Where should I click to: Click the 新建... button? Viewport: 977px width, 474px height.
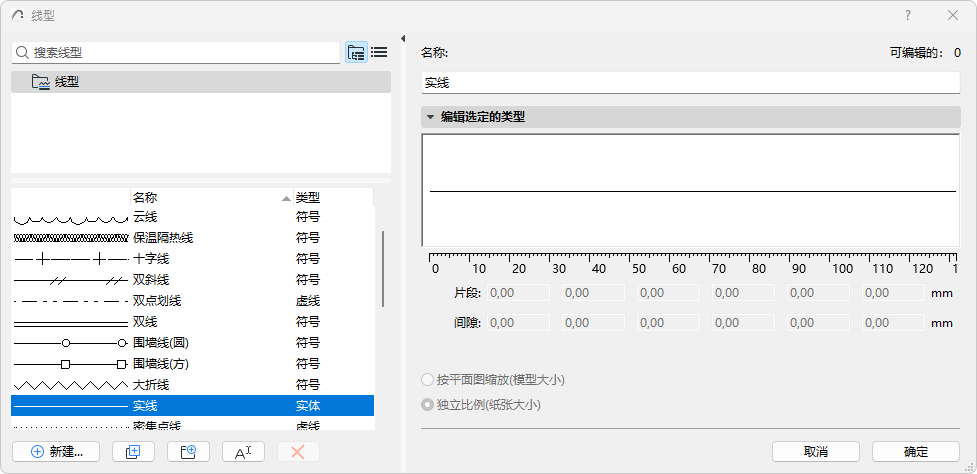point(56,452)
